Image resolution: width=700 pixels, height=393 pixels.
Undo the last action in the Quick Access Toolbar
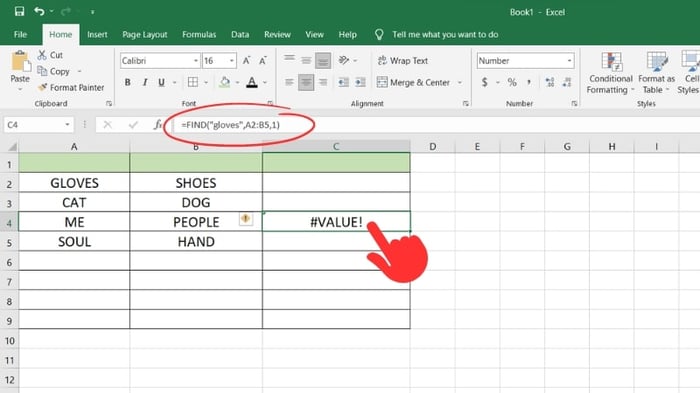39,11
